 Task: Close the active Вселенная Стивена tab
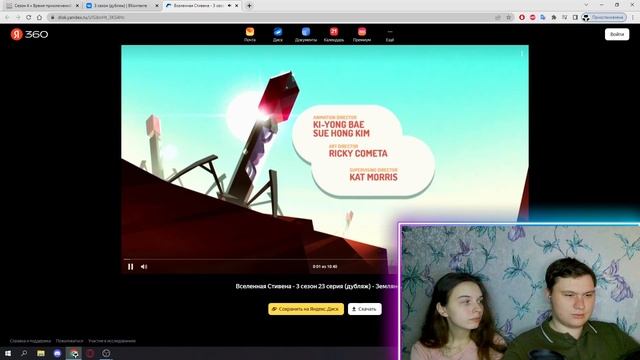click(236, 6)
